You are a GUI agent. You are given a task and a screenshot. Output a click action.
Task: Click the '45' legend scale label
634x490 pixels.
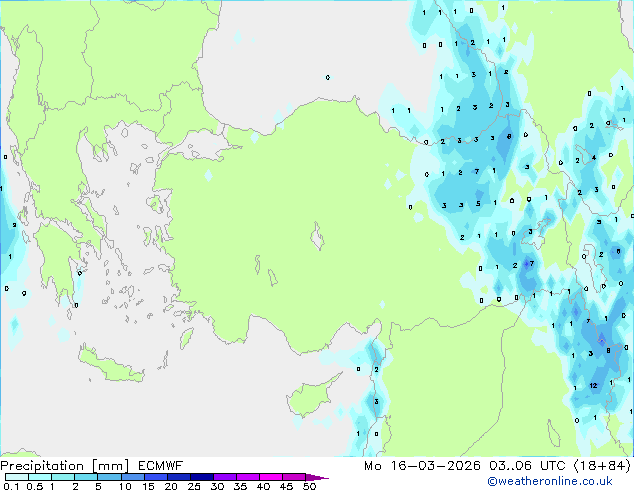click(x=286, y=486)
